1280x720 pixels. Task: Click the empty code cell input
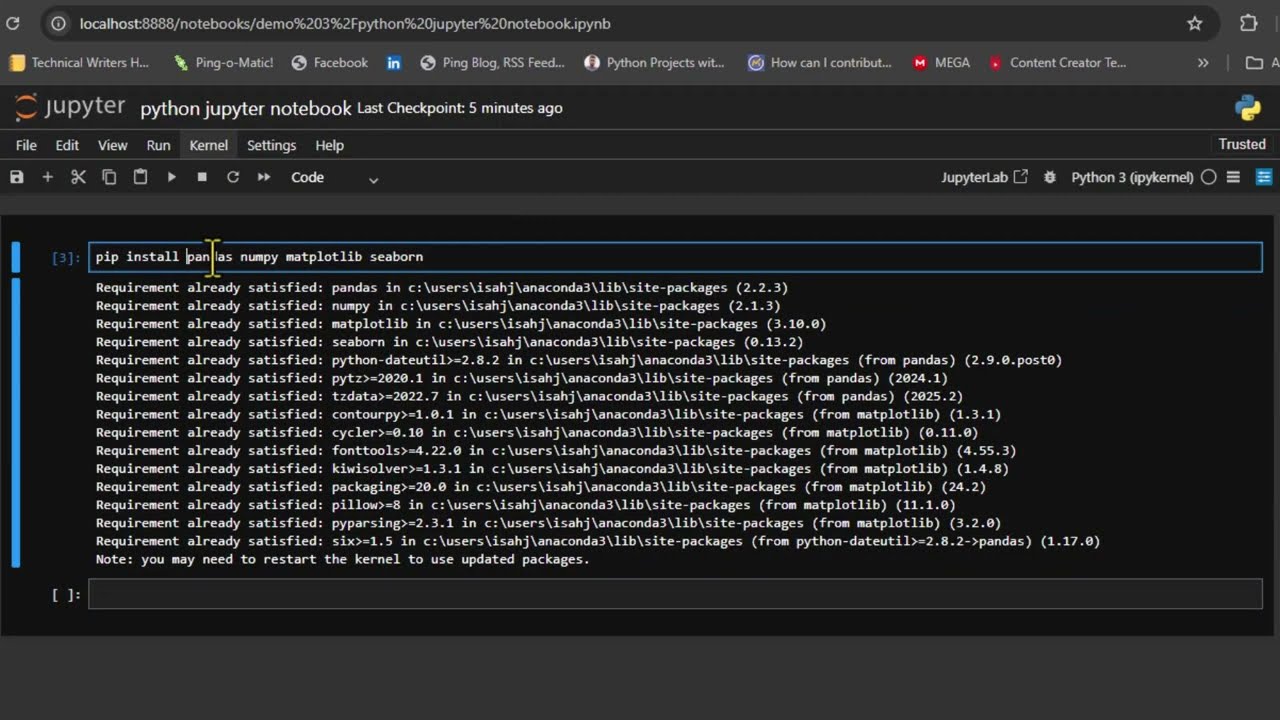pyautogui.click(x=675, y=595)
